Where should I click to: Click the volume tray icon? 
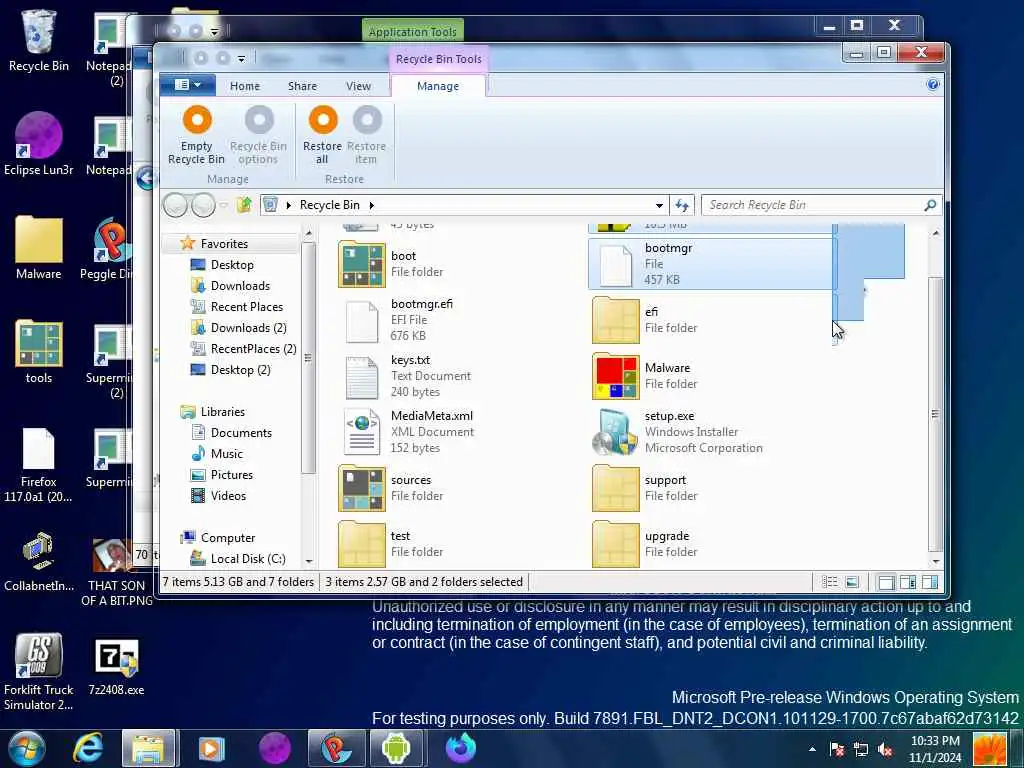pos(885,750)
